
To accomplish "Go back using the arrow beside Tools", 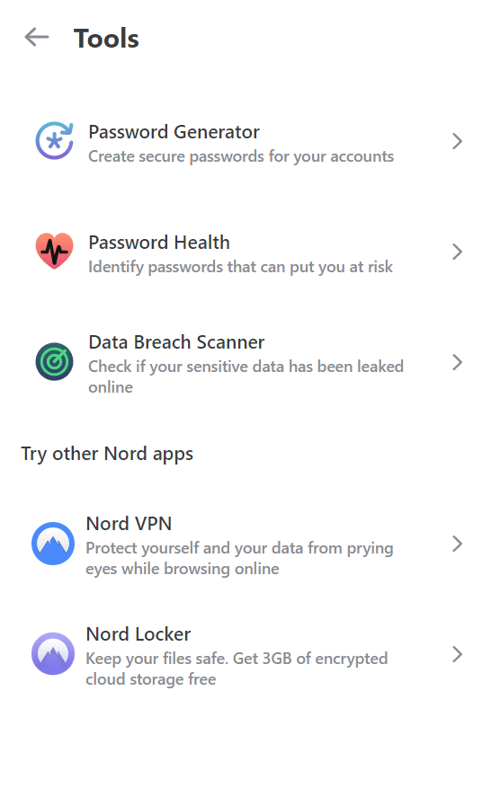I will click(37, 37).
